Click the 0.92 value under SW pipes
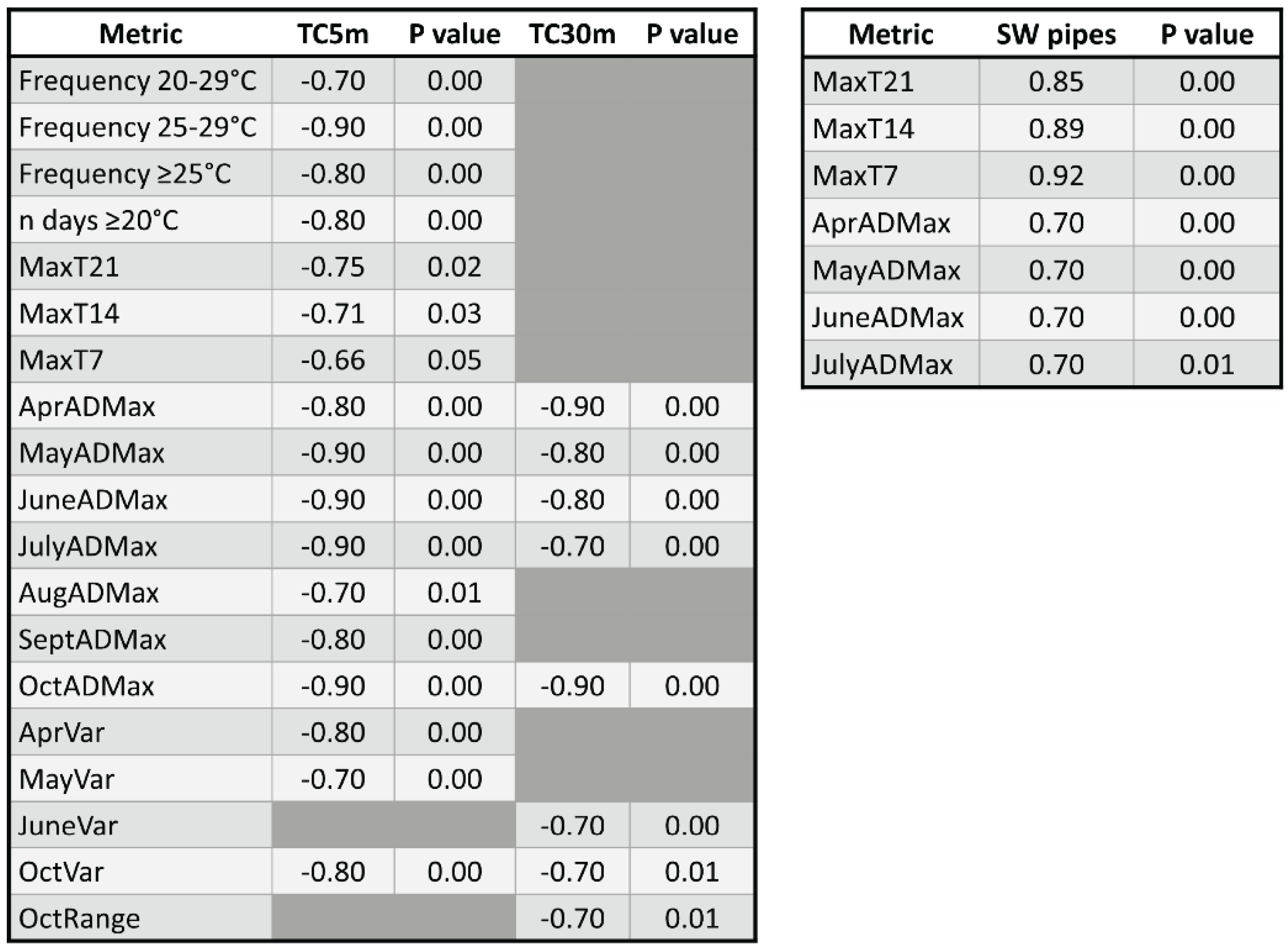This screenshot has height=950, width=1288. tap(1056, 176)
